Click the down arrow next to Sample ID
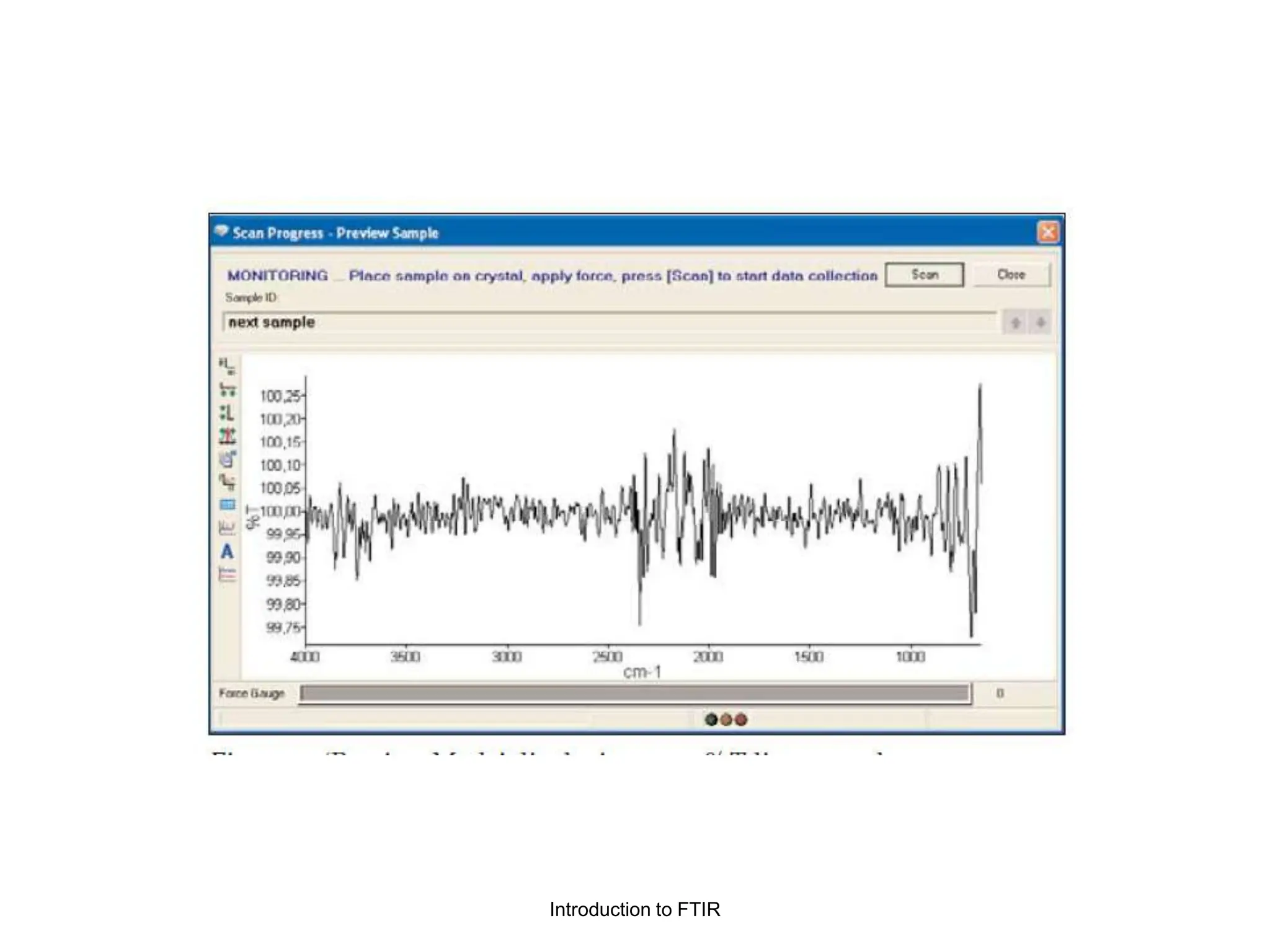The width and height of the screenshot is (1270, 952). point(1041,322)
